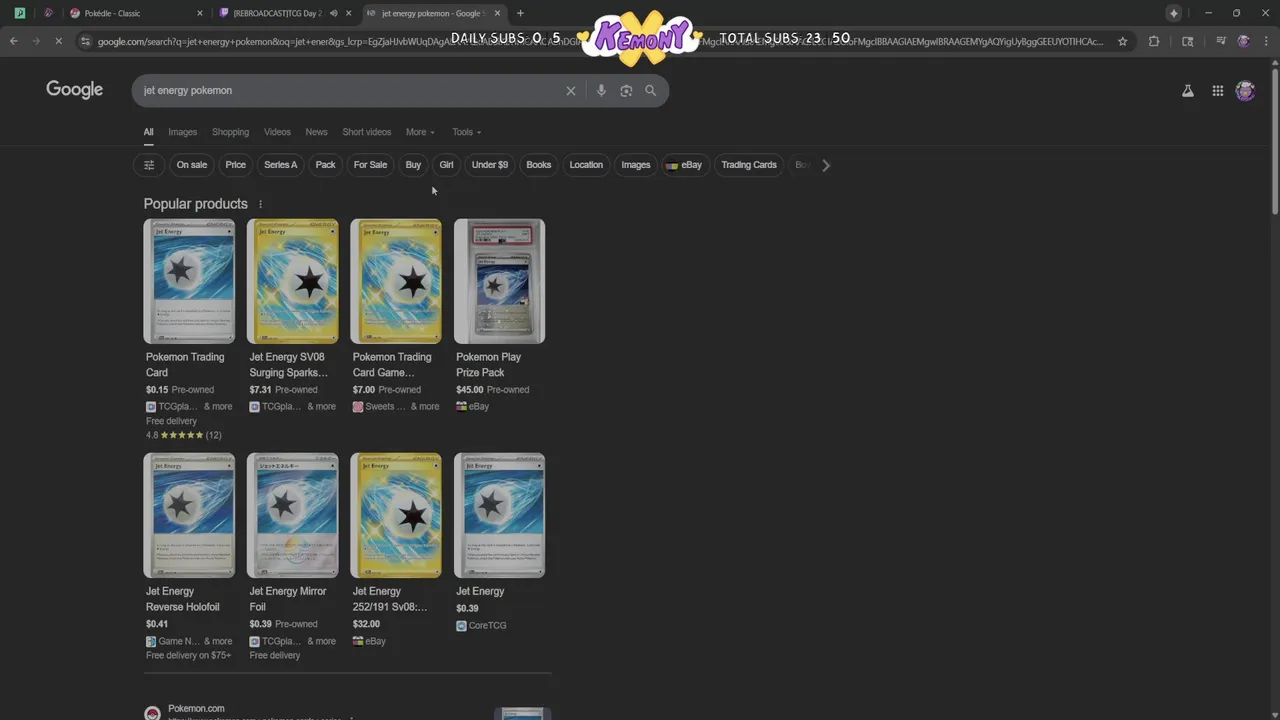Apply the Girl filter chip
This screenshot has height=720, width=1280.
pos(447,165)
